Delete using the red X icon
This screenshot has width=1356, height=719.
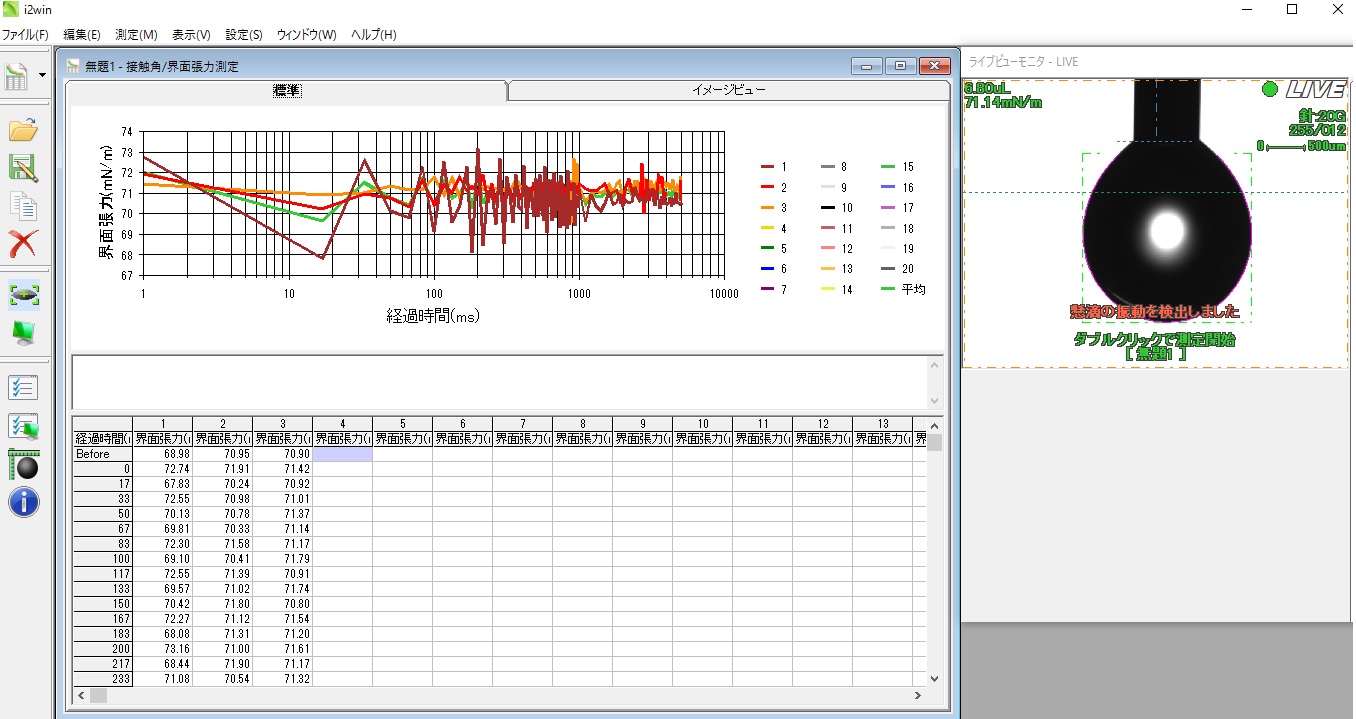point(23,243)
